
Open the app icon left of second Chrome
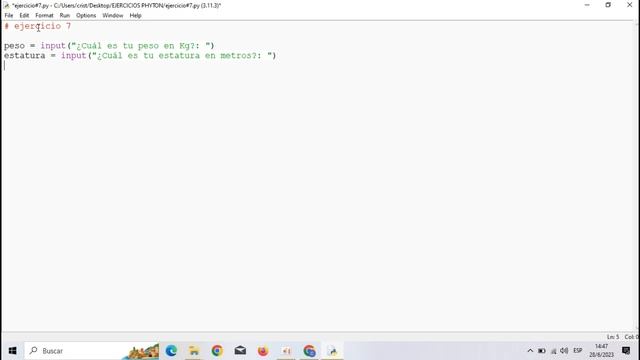point(286,351)
